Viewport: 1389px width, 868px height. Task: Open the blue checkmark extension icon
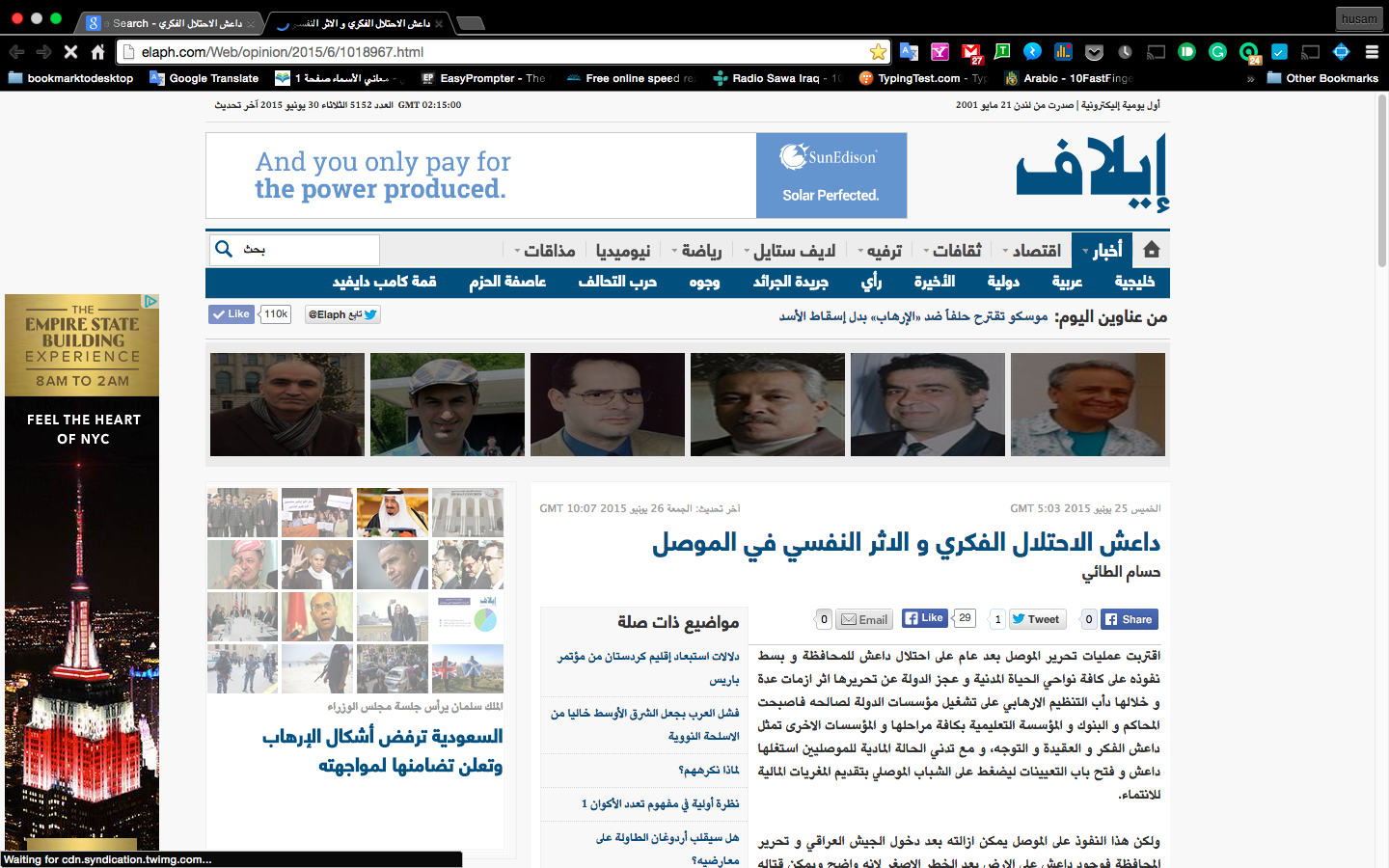point(1279,52)
